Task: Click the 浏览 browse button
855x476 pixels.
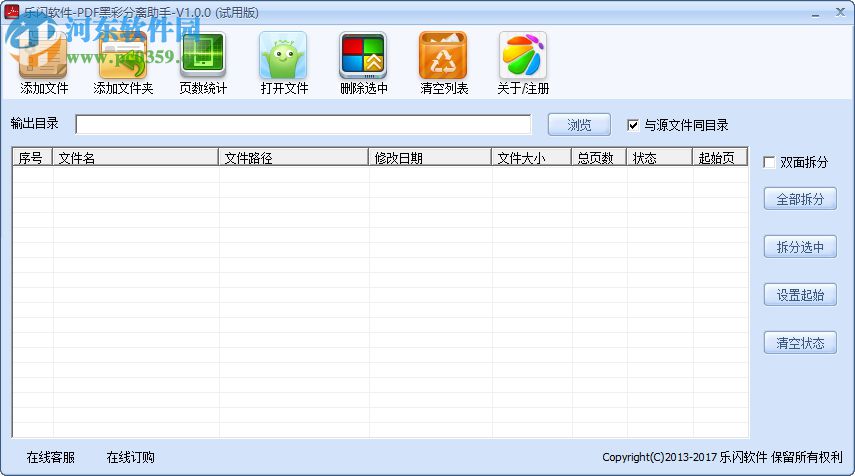Action: (579, 125)
